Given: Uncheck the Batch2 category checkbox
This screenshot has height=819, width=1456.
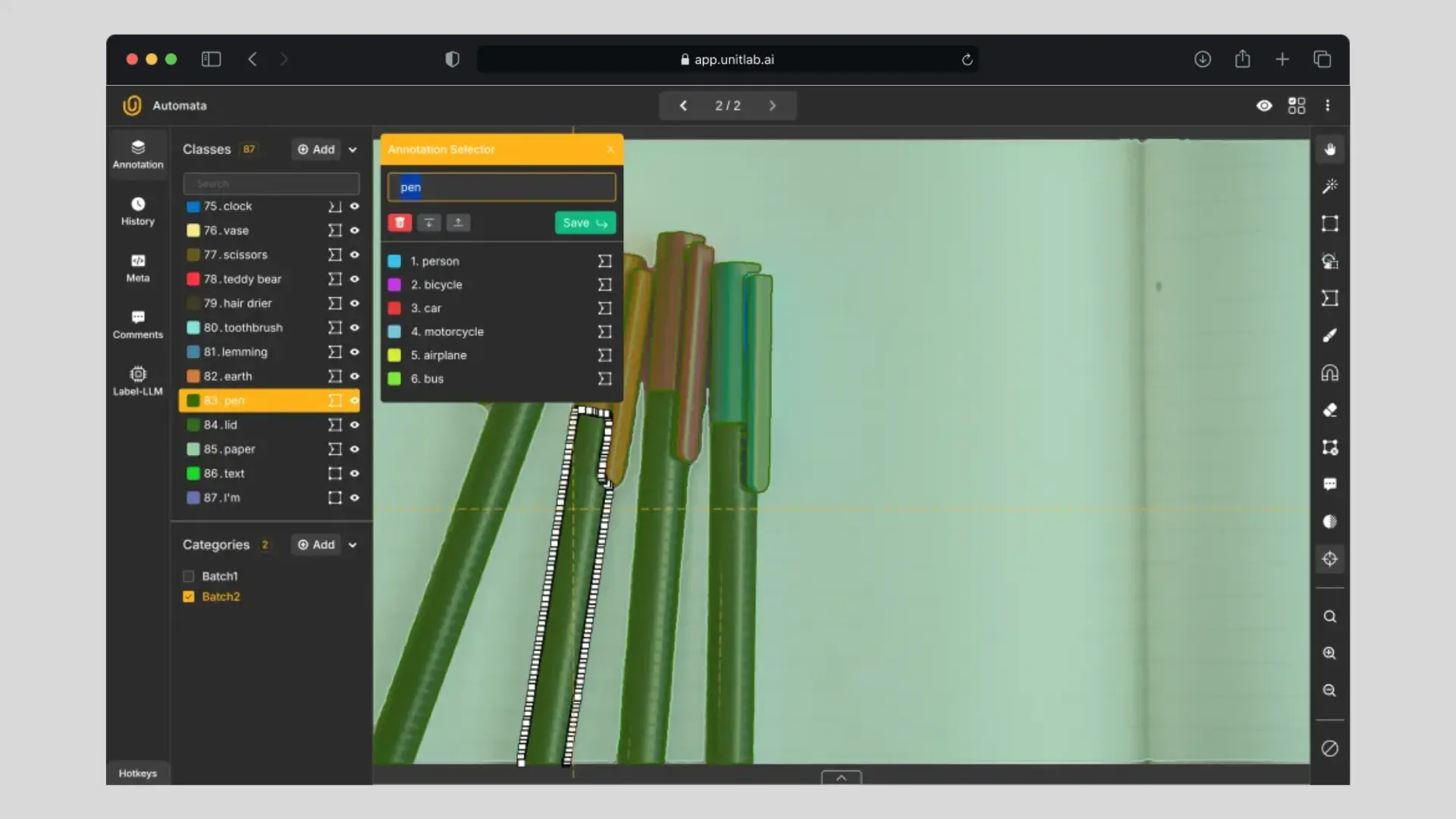Looking at the screenshot, I should [189, 597].
